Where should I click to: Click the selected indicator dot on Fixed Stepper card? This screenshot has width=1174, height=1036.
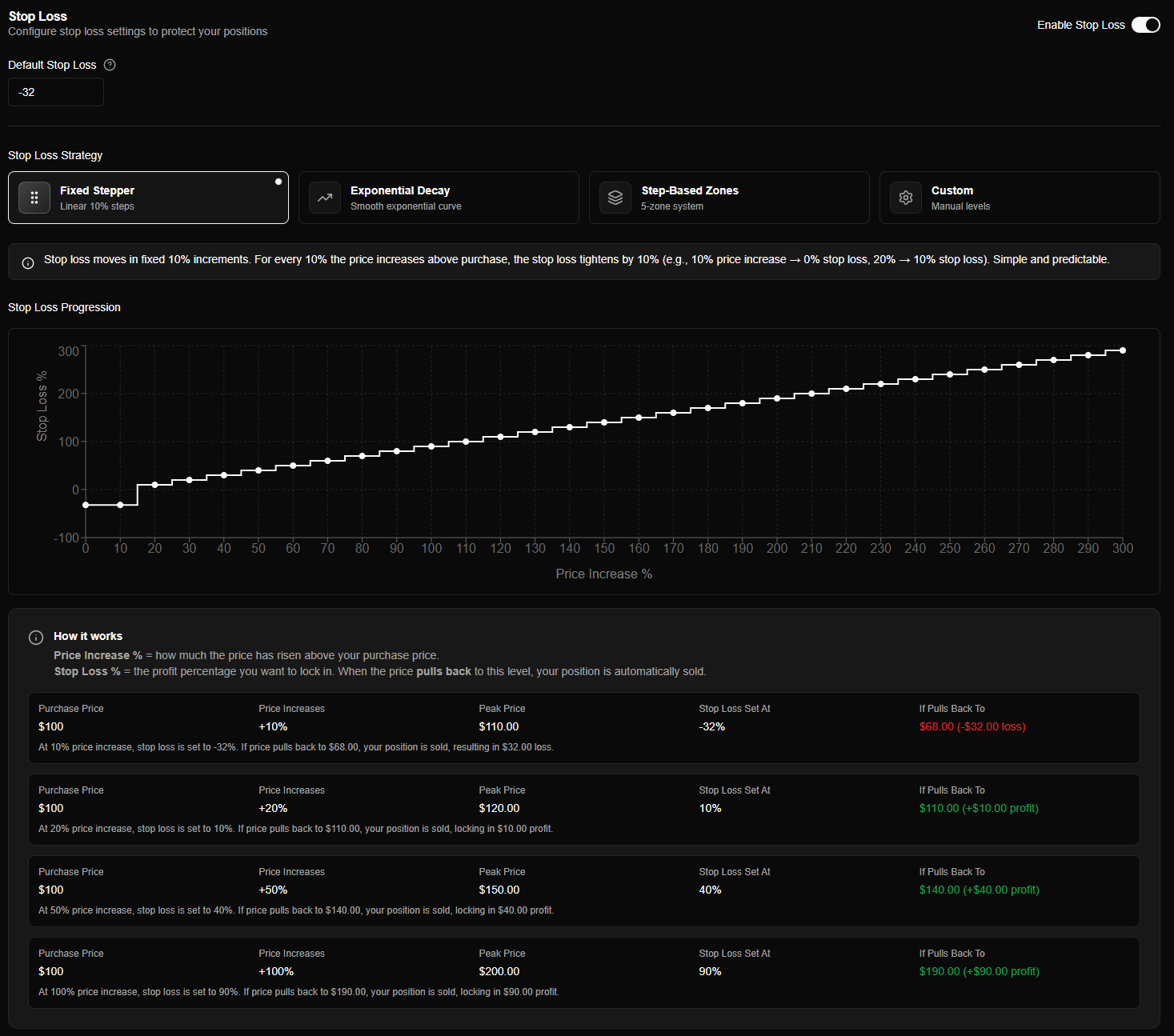(x=278, y=181)
